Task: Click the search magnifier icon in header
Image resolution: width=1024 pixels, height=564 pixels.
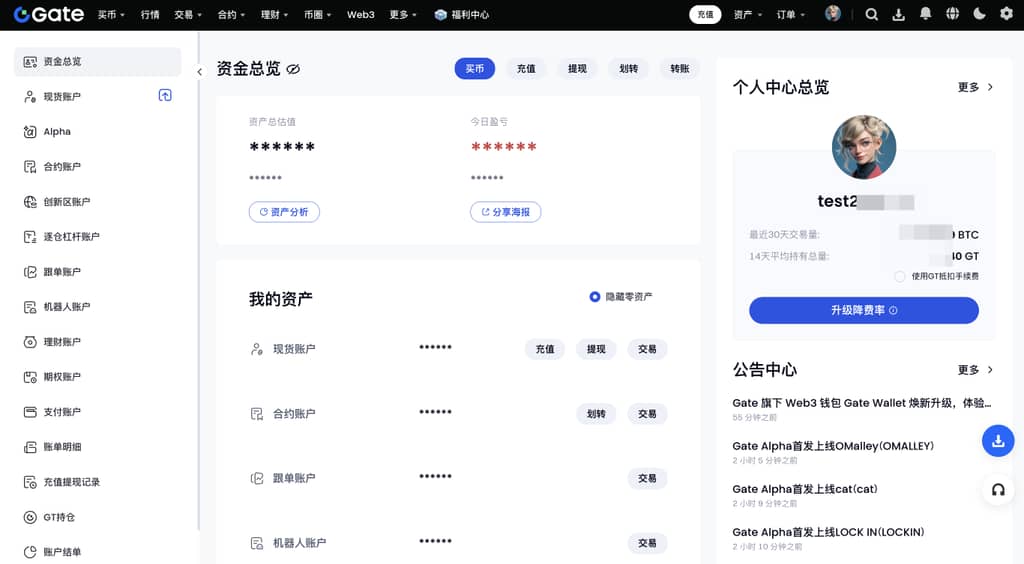Action: click(x=871, y=14)
